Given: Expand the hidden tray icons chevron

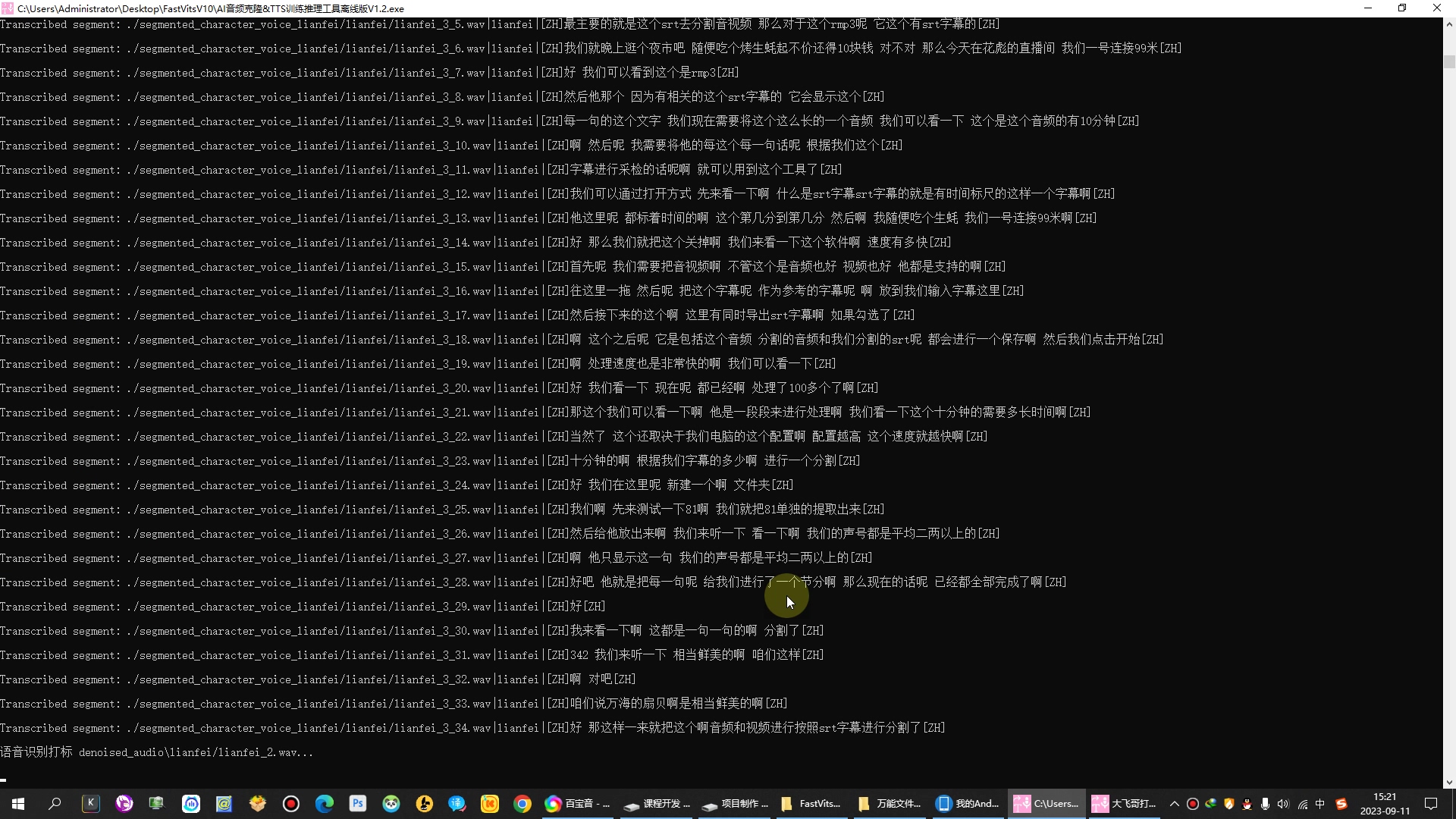Looking at the screenshot, I should tap(1174, 804).
